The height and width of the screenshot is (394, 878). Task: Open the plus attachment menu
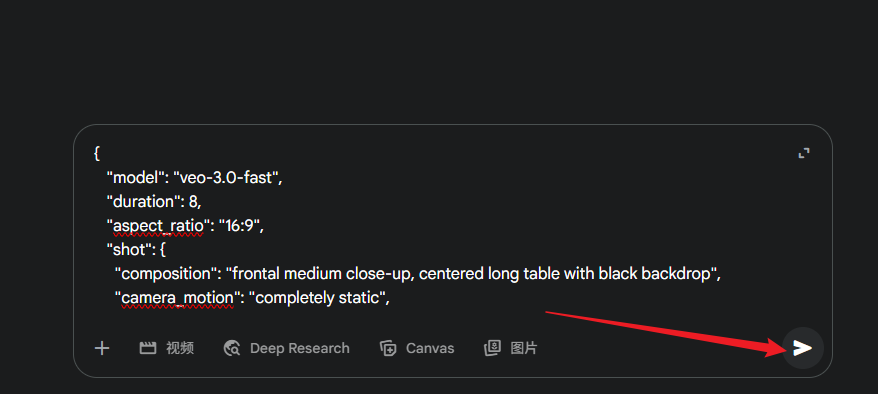[x=102, y=348]
